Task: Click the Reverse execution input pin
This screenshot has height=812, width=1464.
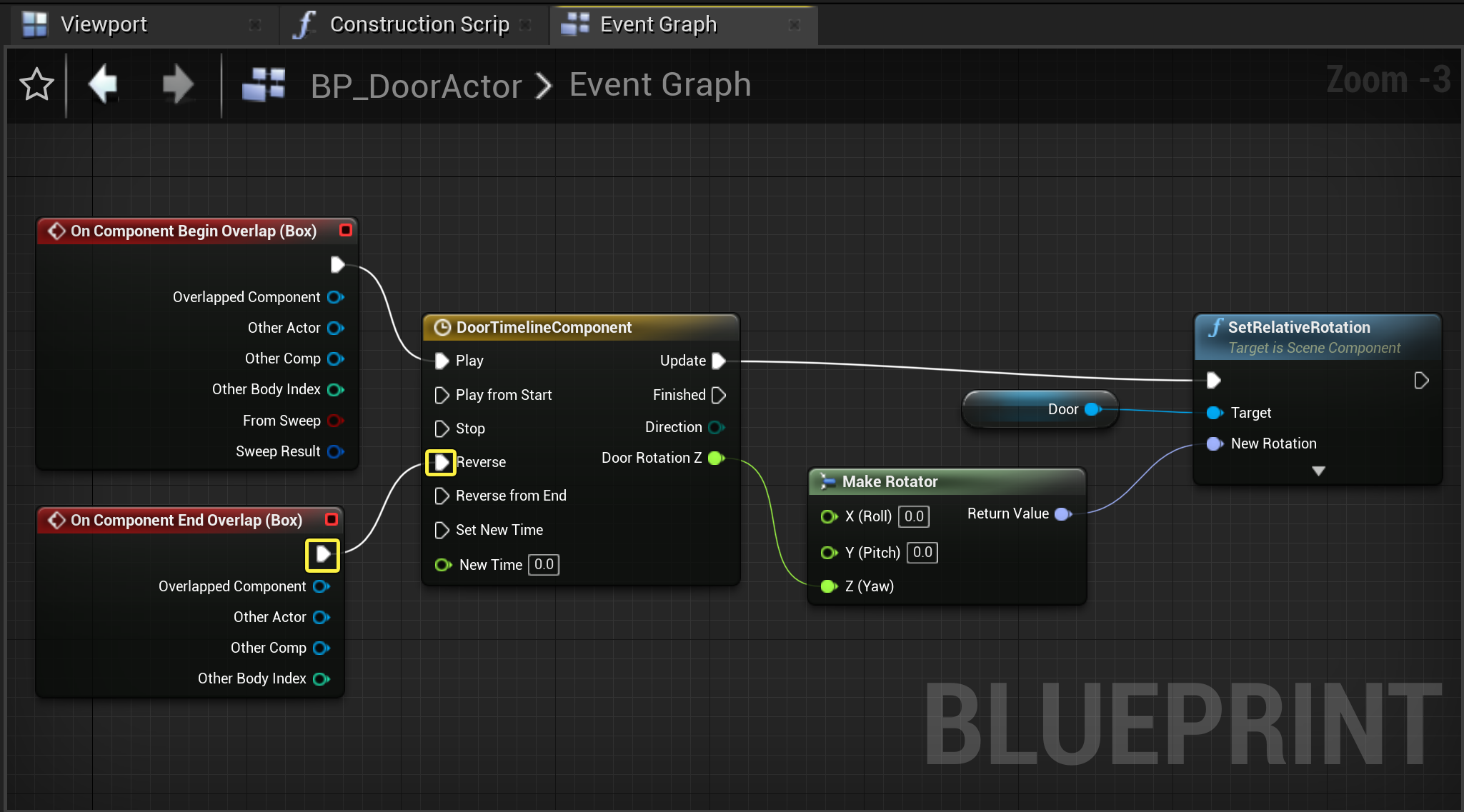Action: 442,462
